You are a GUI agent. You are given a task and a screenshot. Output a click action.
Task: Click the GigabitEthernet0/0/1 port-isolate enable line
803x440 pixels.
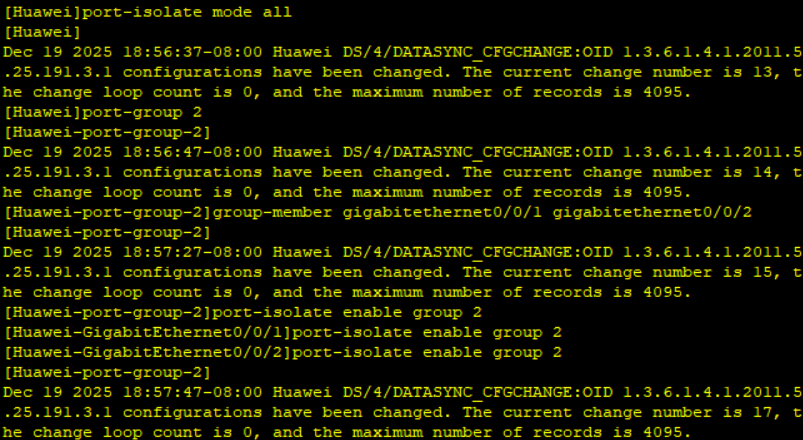(283, 332)
